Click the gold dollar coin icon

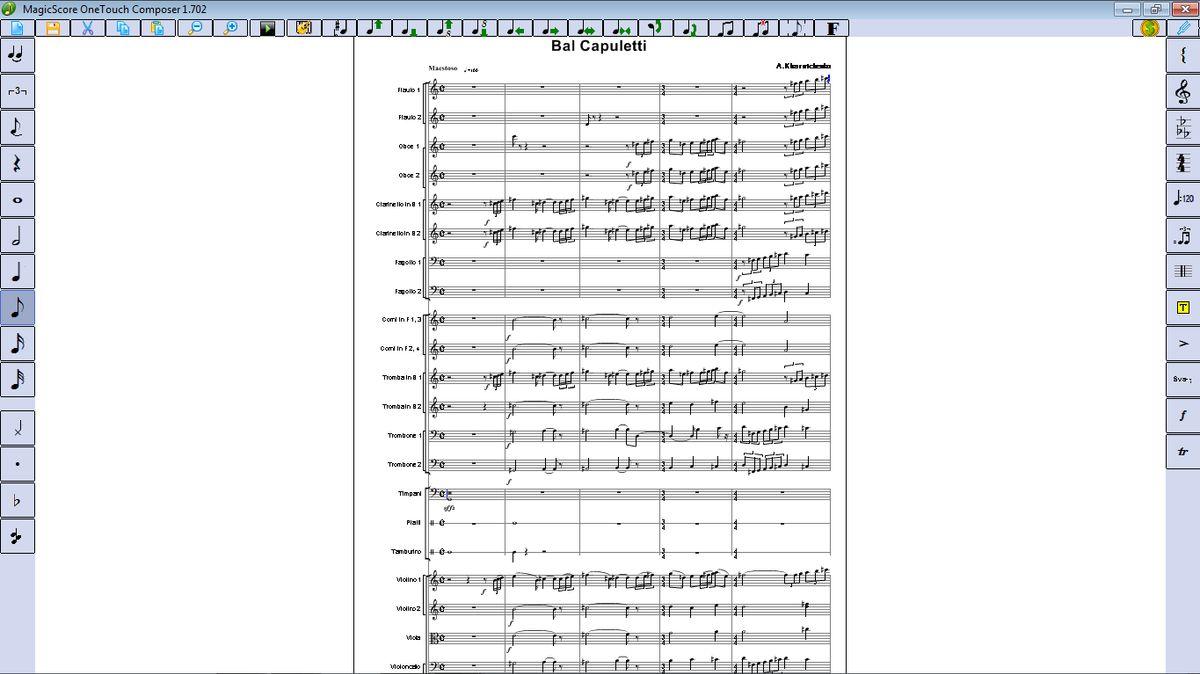tap(1150, 28)
